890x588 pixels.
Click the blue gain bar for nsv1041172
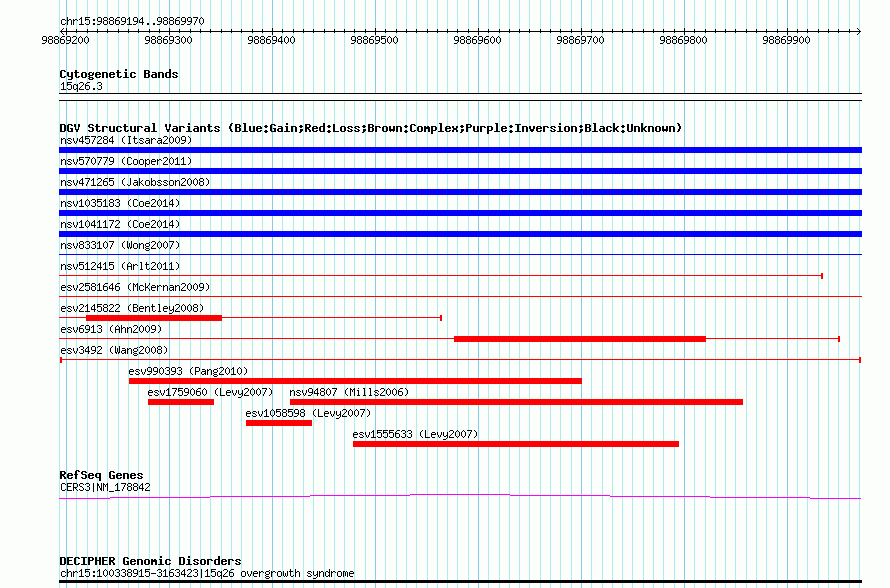[x=460, y=234]
